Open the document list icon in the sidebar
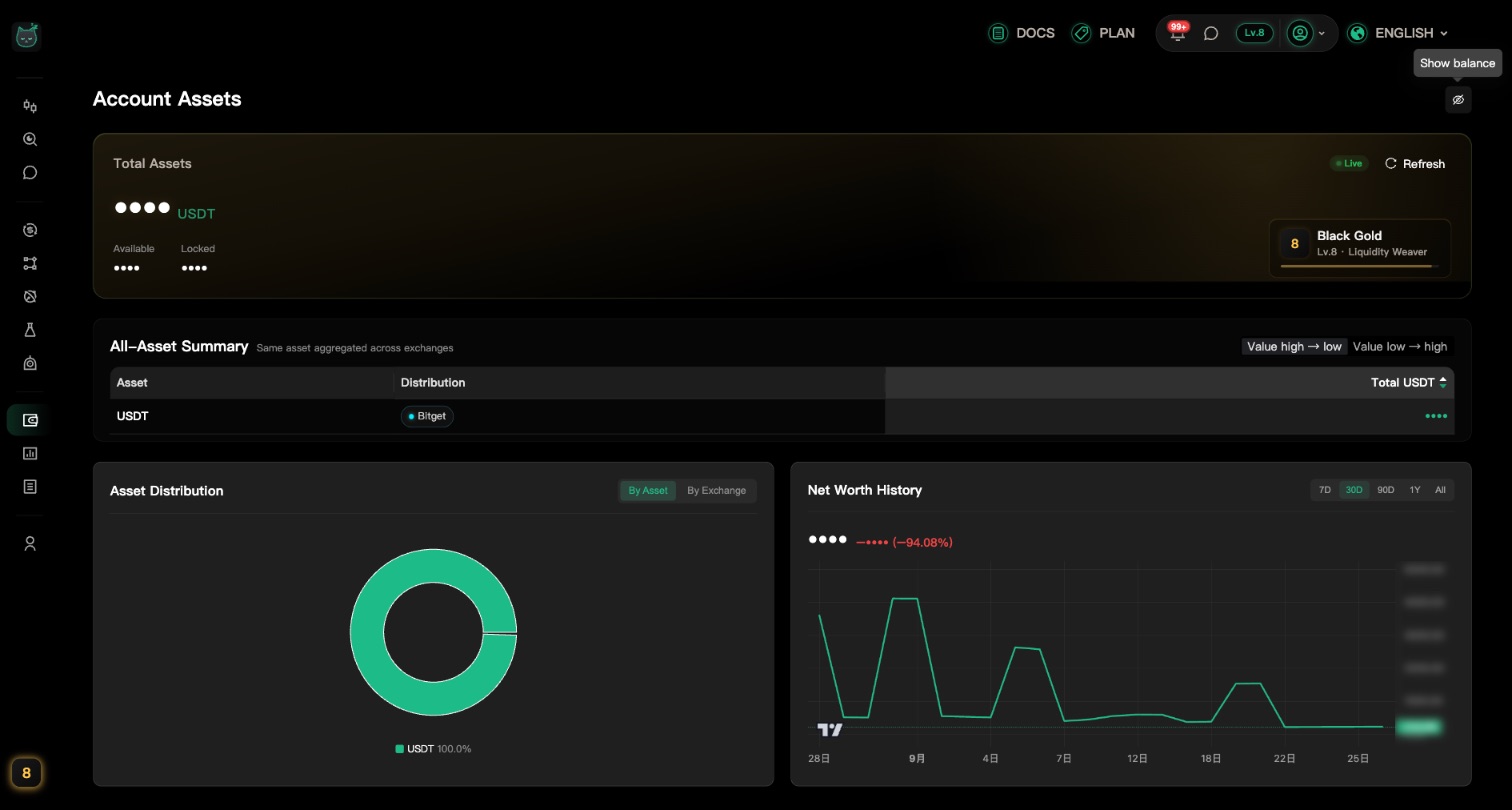The height and width of the screenshot is (810, 1512). tap(30, 486)
